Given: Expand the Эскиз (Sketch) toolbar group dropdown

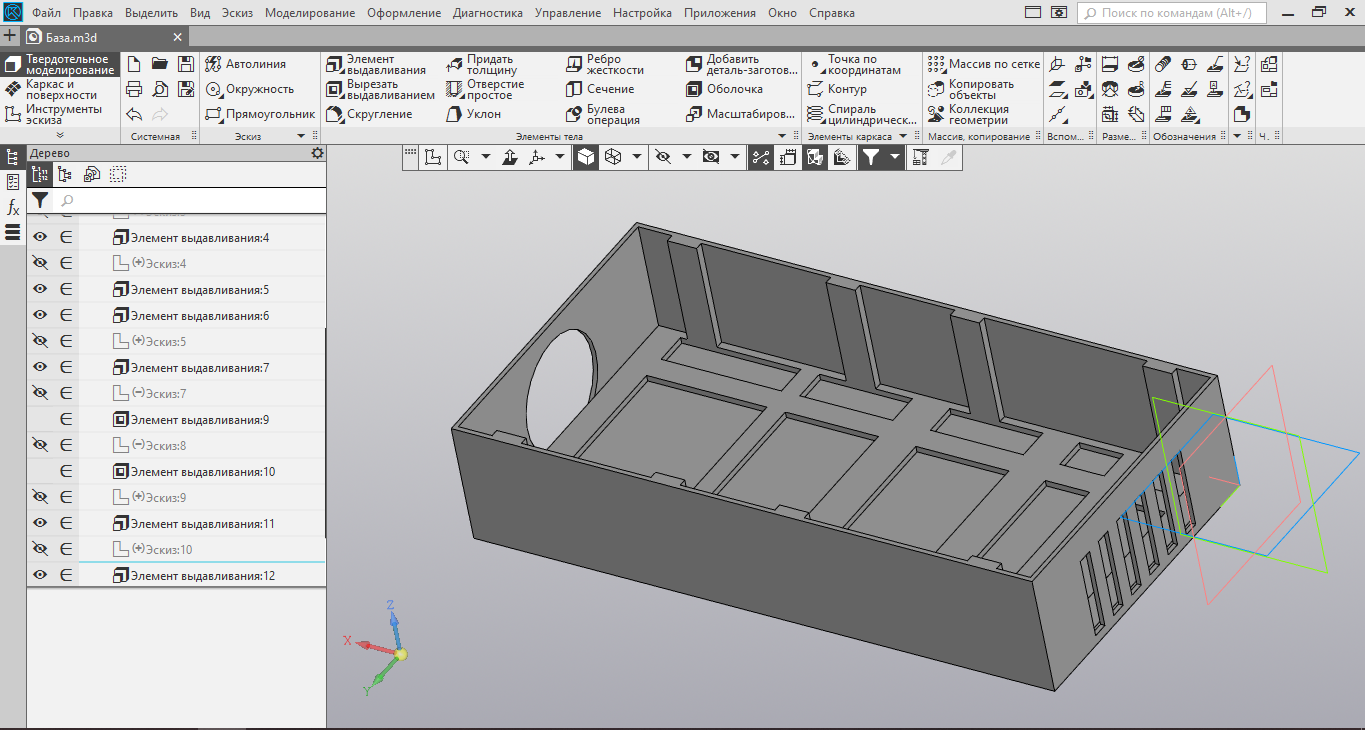Looking at the screenshot, I should [302, 136].
